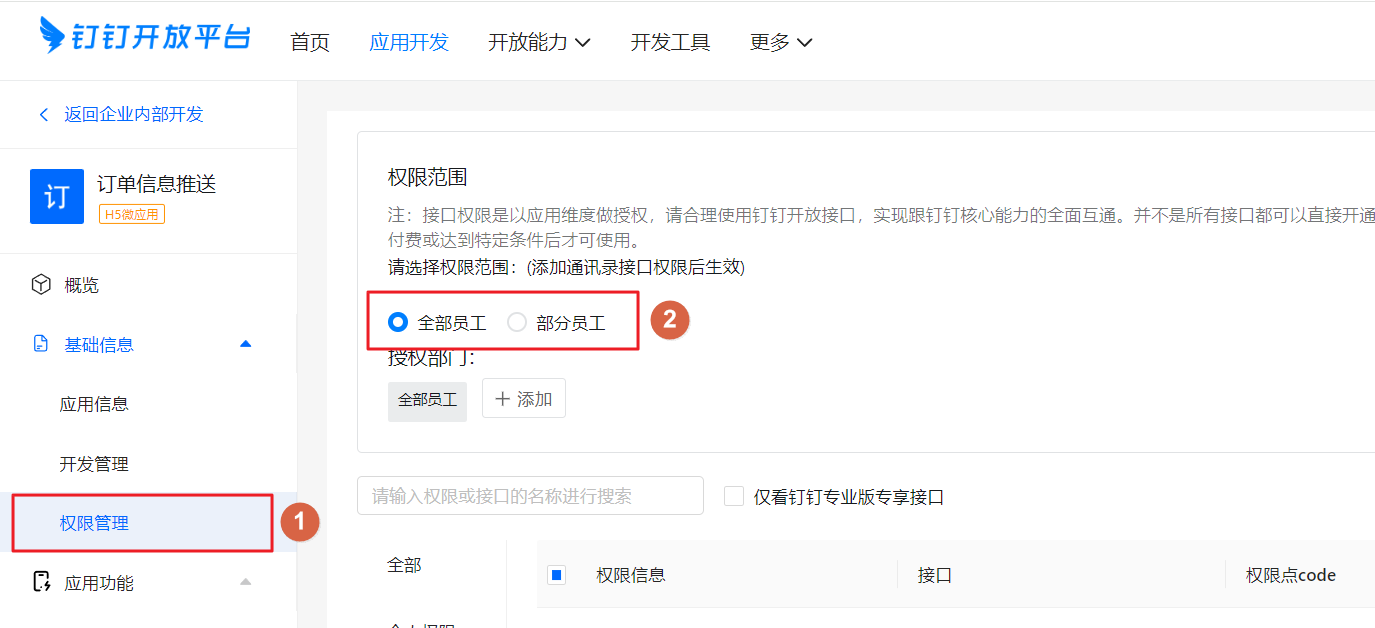The image size is (1375, 628).
Task: Click the 返回企业内部开发 back link
Action: pyautogui.click(x=120, y=114)
